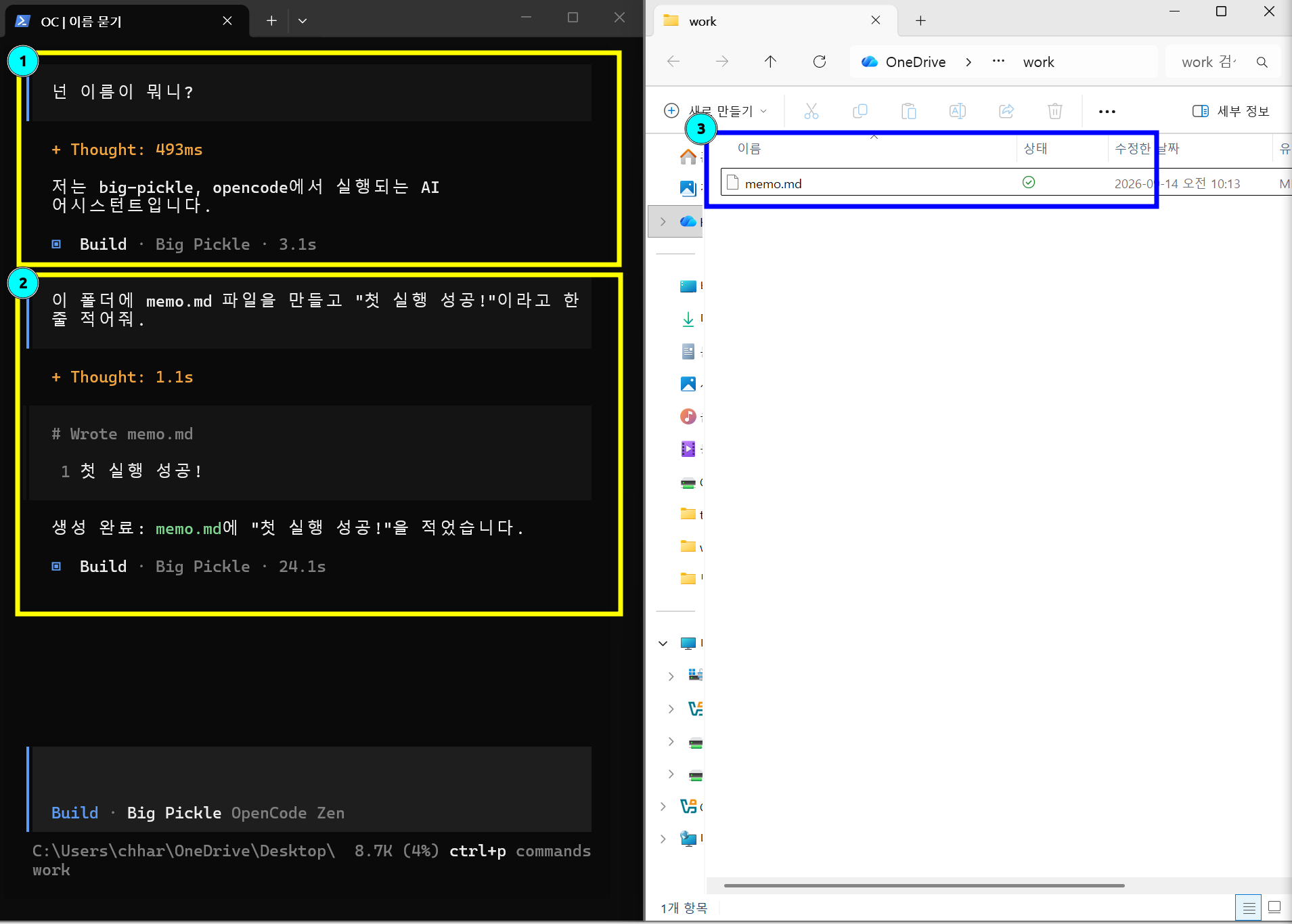Screen dimensions: 1292x924
Task: Click the Rename icon in Explorer toolbar
Action: (x=957, y=111)
